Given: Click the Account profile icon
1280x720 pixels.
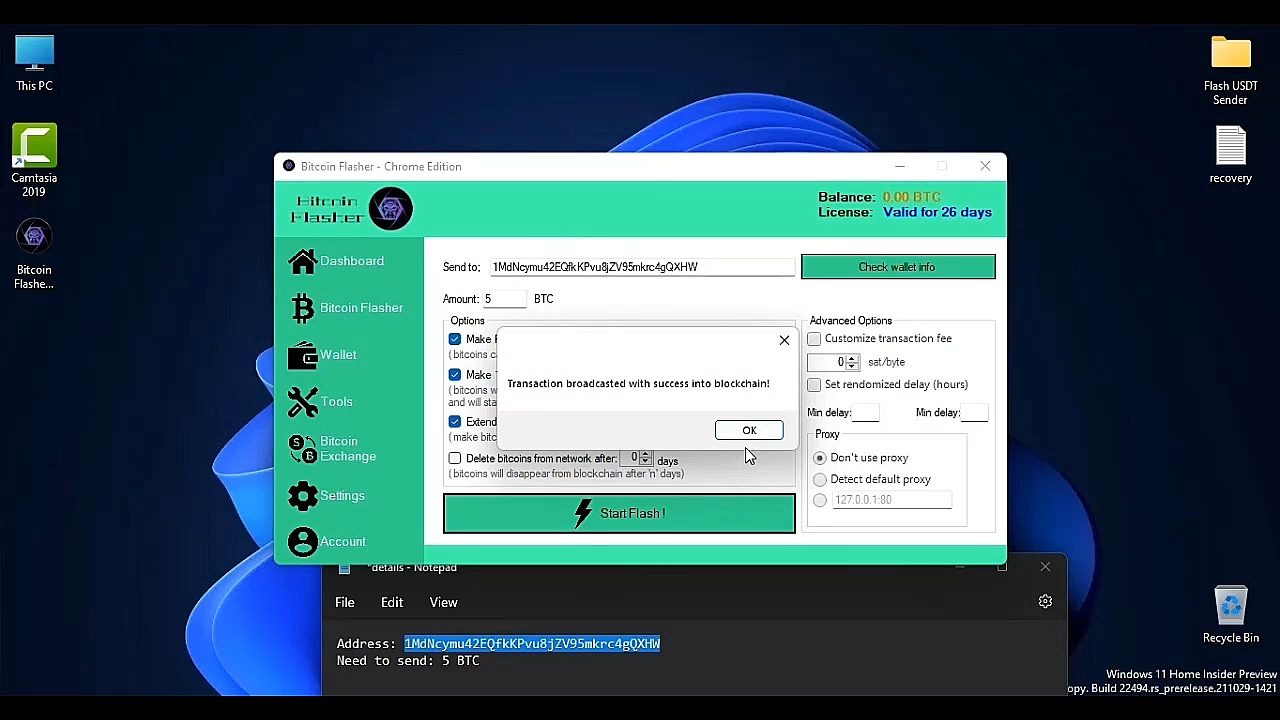Looking at the screenshot, I should click(x=302, y=542).
